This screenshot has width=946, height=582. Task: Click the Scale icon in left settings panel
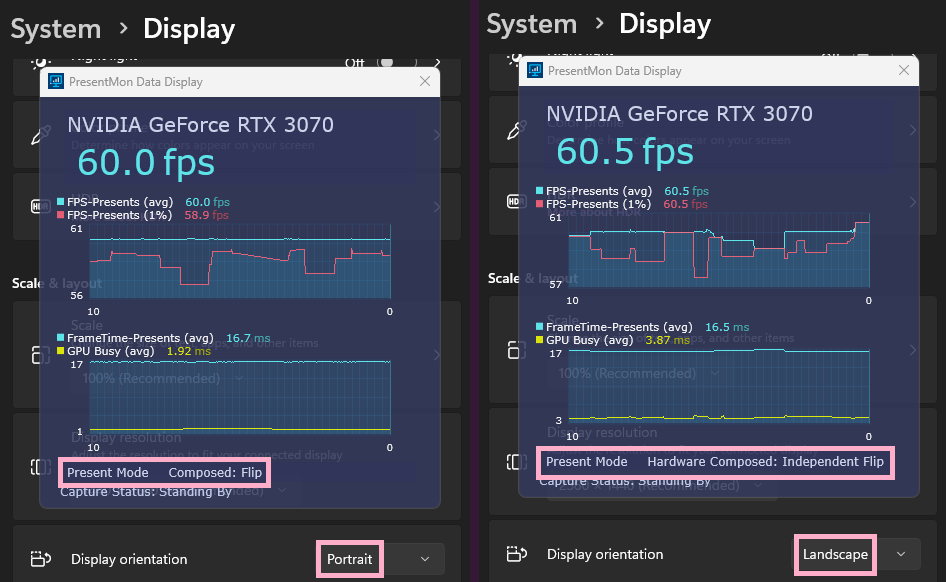(x=40, y=355)
